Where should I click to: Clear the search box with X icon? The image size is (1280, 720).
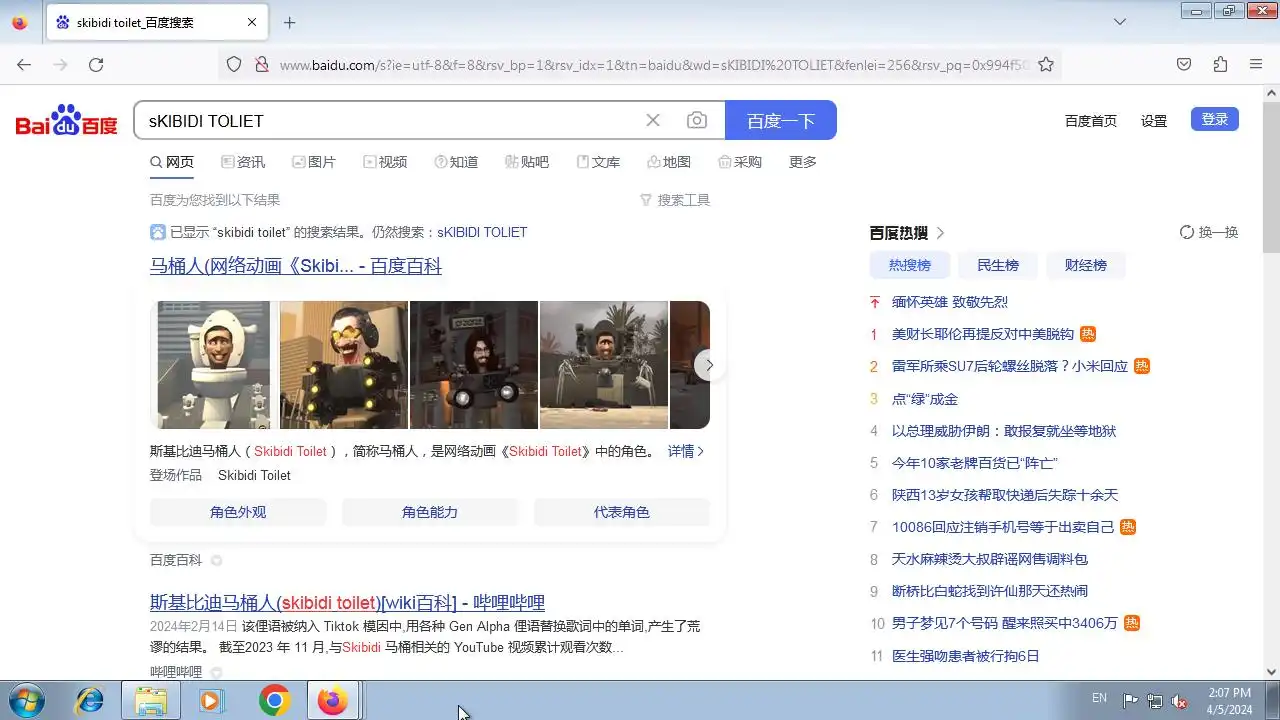tap(653, 121)
